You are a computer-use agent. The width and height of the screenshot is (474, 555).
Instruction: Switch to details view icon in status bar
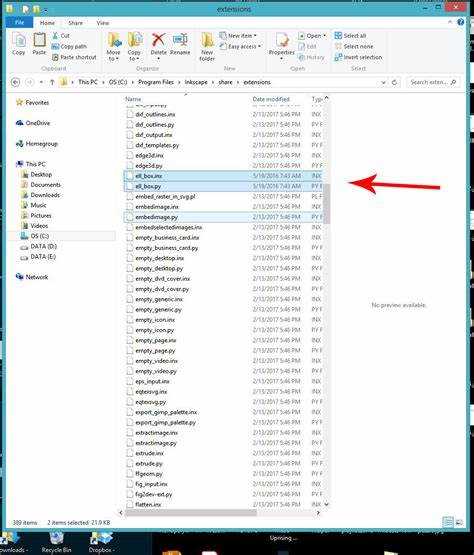coord(447,522)
